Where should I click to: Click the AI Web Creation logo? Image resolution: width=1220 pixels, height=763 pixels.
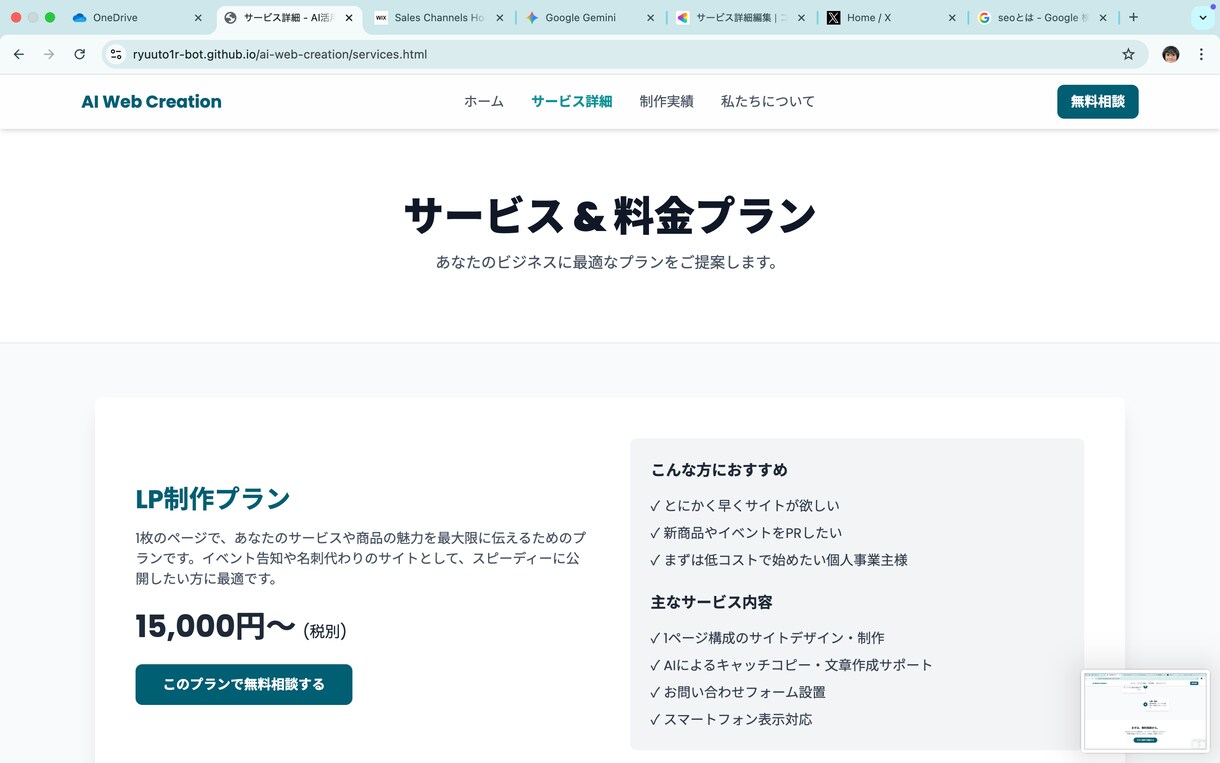coord(152,101)
